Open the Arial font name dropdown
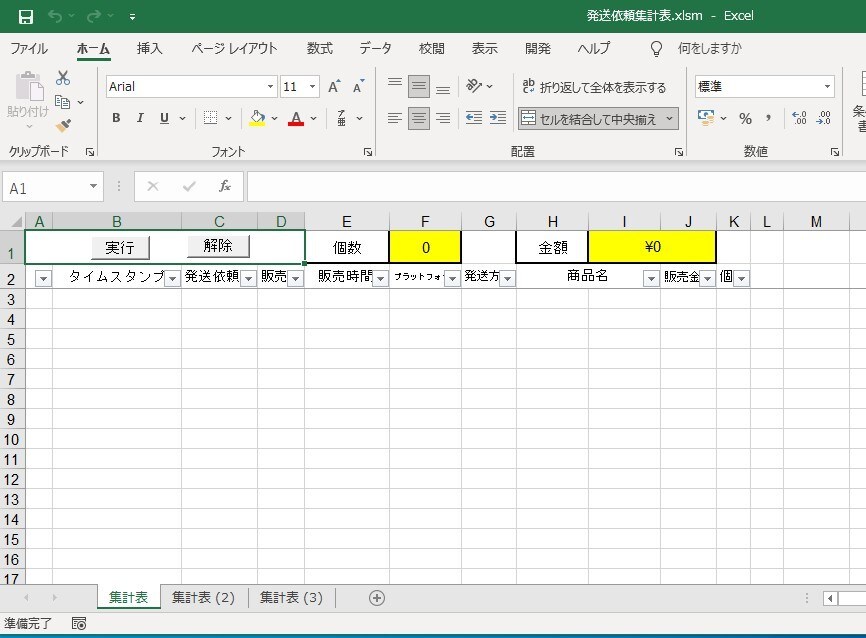The width and height of the screenshot is (866, 638). (270, 87)
